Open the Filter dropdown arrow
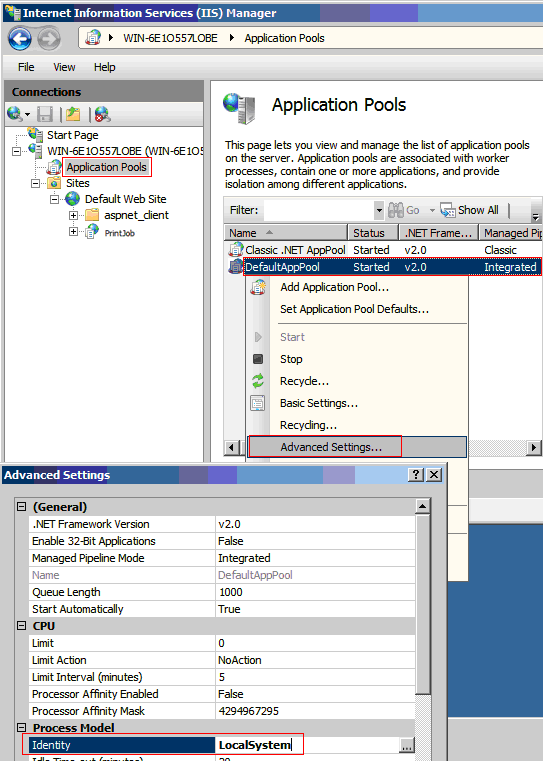543x761 pixels. click(379, 211)
